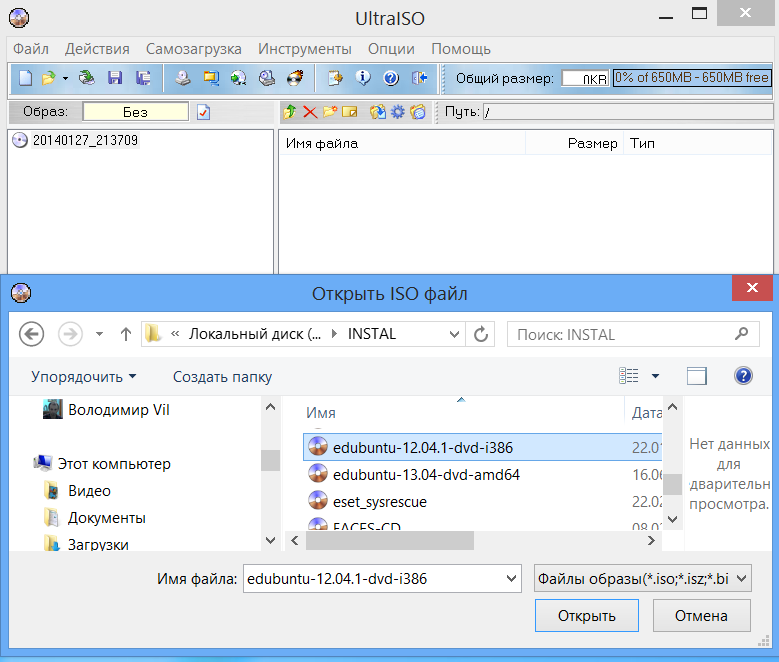Click the Up folder green arrow icon
This screenshot has height=662, width=779.
(290, 112)
